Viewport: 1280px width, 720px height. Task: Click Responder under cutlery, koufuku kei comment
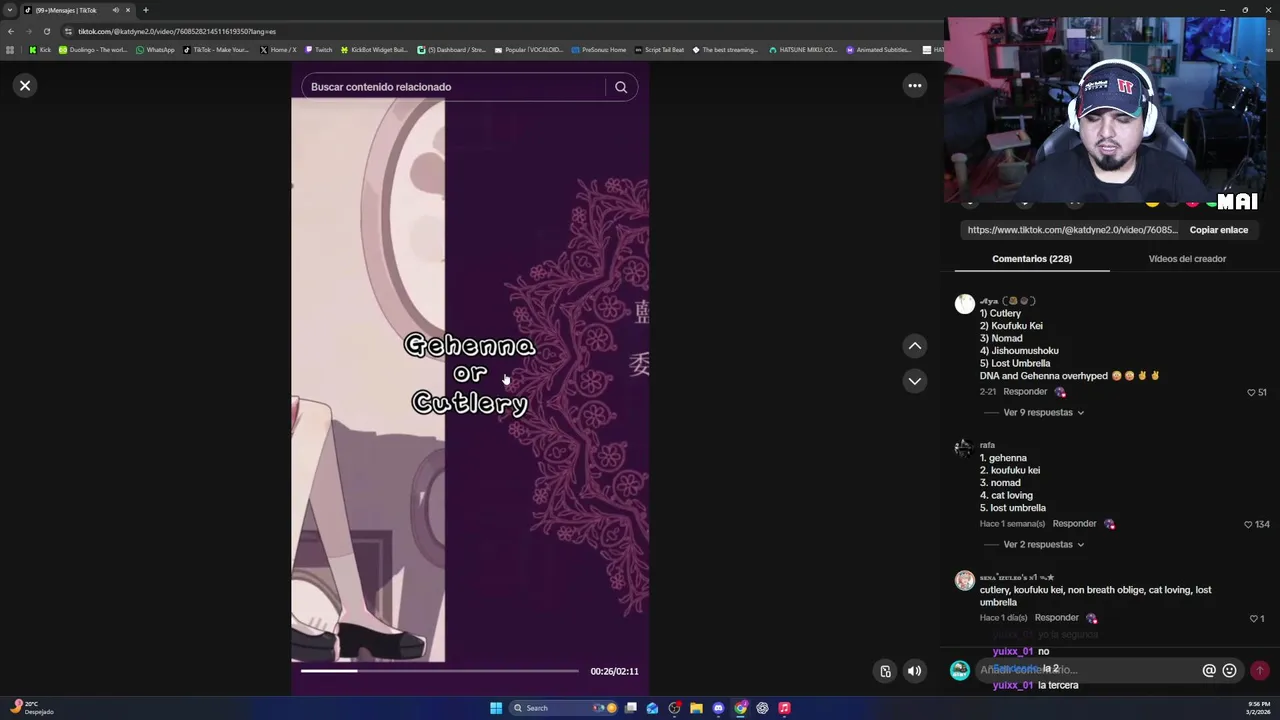coord(1057,618)
